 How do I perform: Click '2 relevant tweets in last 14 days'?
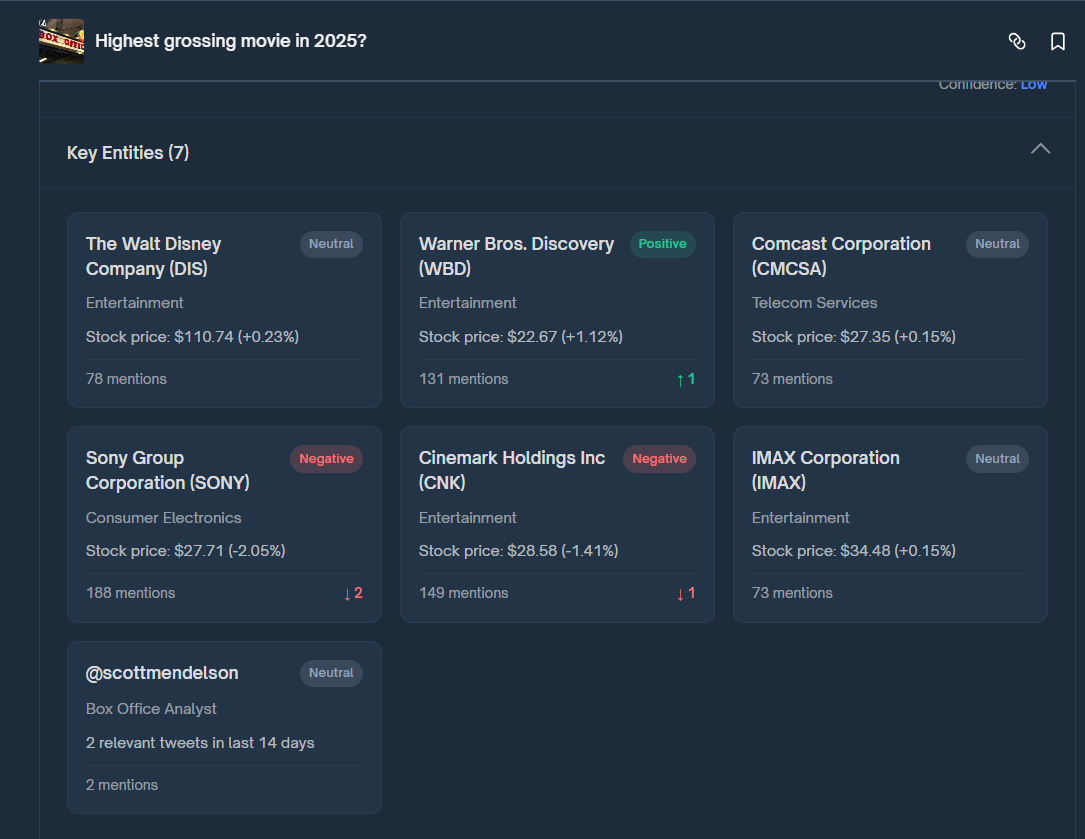pos(200,743)
